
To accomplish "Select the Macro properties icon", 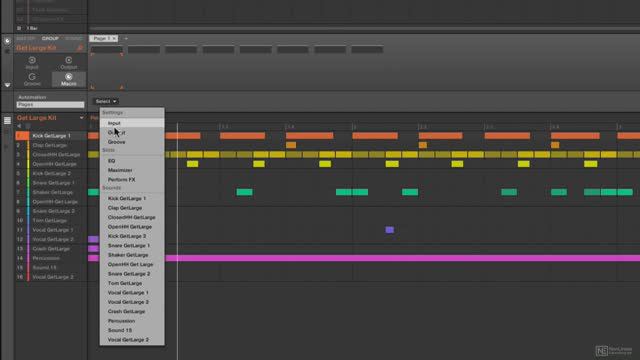I will pos(69,79).
